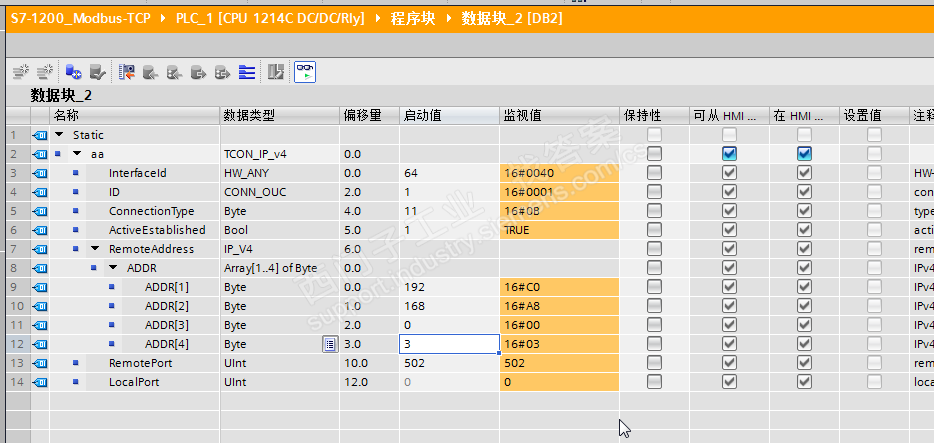Collapse the ADDR array node
The height and width of the screenshot is (443, 934).
(113, 268)
